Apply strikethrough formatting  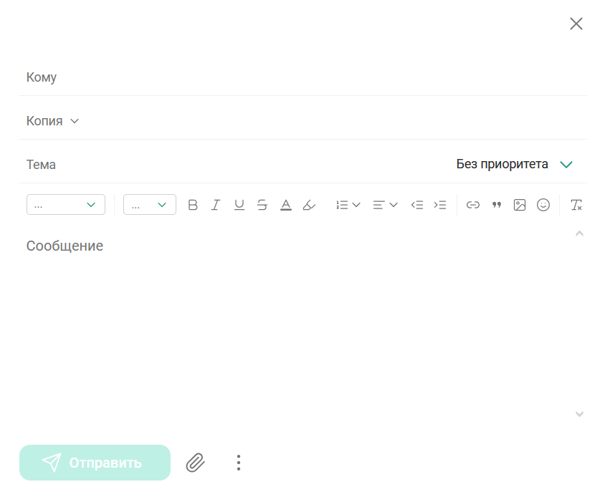click(x=262, y=205)
